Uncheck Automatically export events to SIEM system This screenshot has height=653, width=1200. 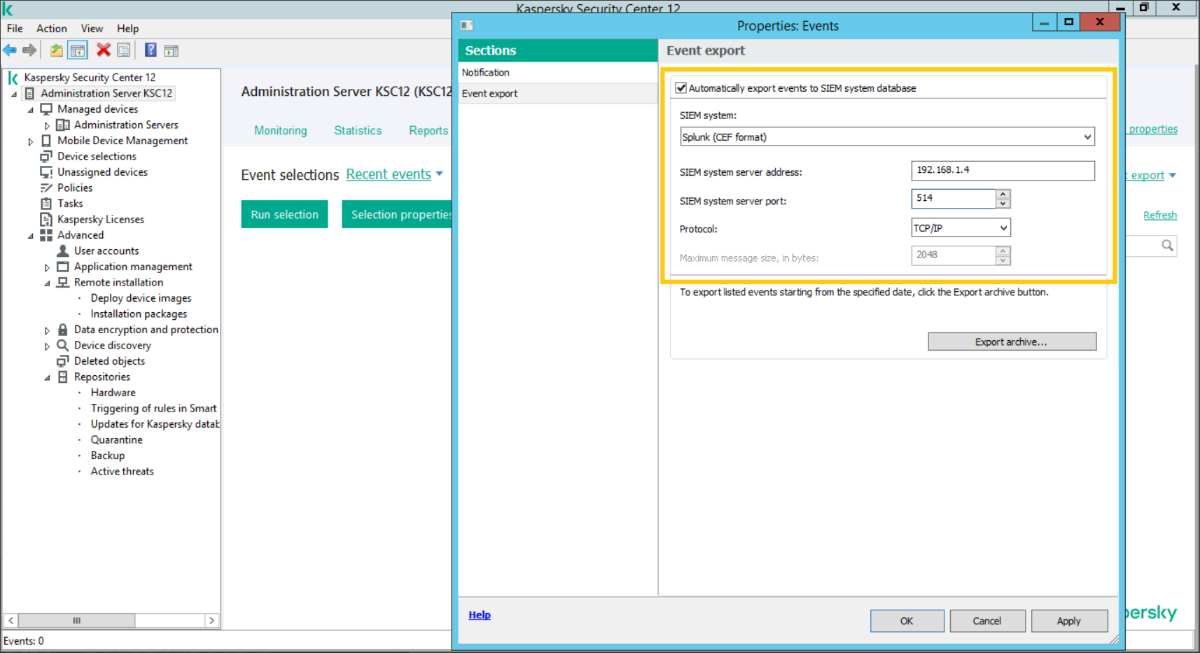(x=682, y=88)
